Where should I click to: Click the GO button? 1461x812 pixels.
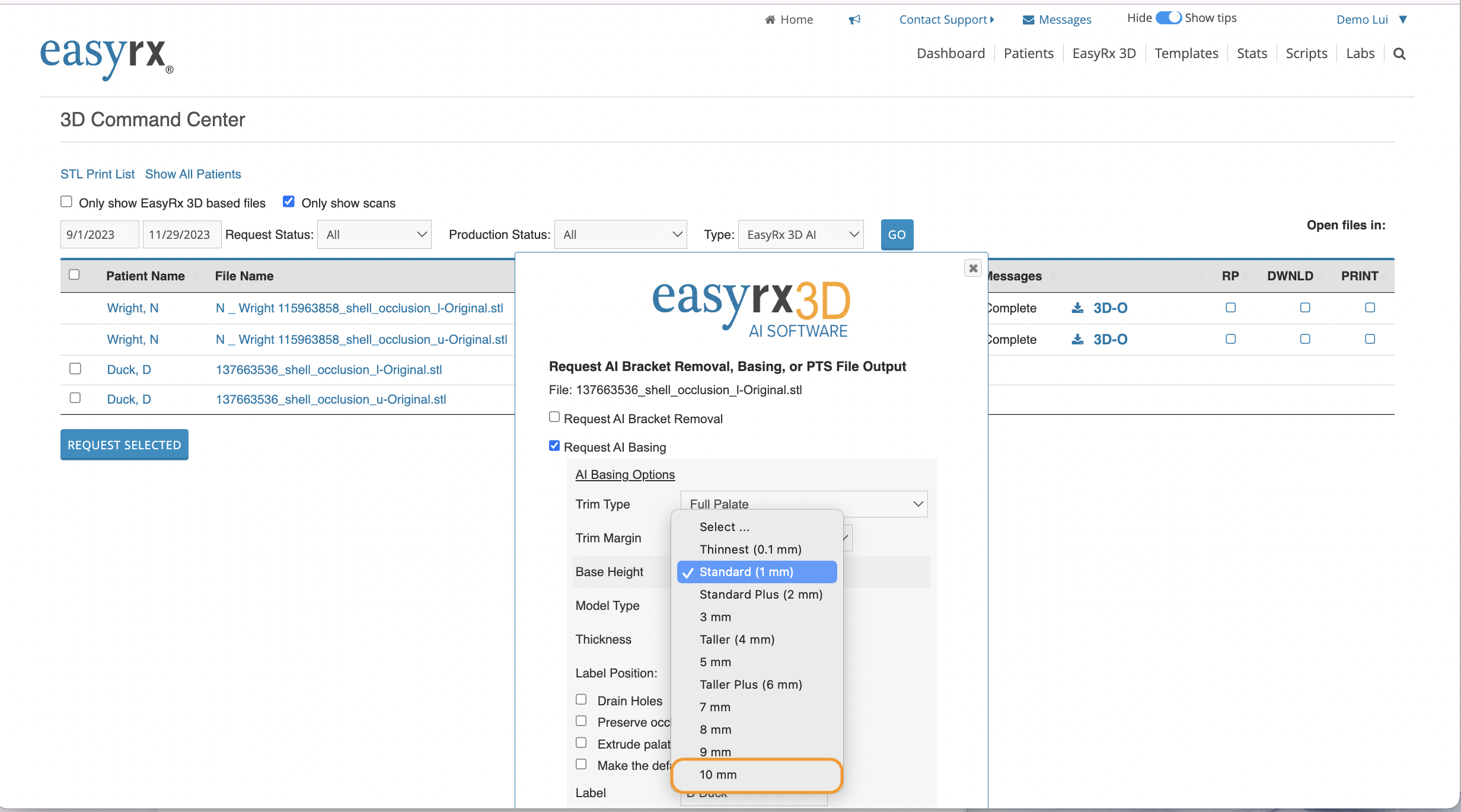pos(897,235)
